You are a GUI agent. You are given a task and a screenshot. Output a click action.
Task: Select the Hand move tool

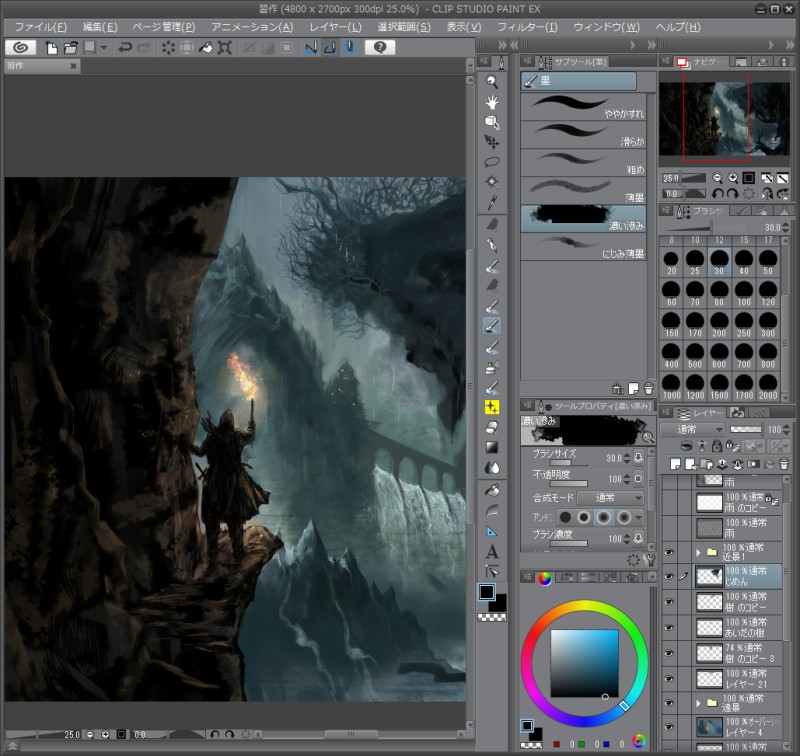tap(492, 101)
